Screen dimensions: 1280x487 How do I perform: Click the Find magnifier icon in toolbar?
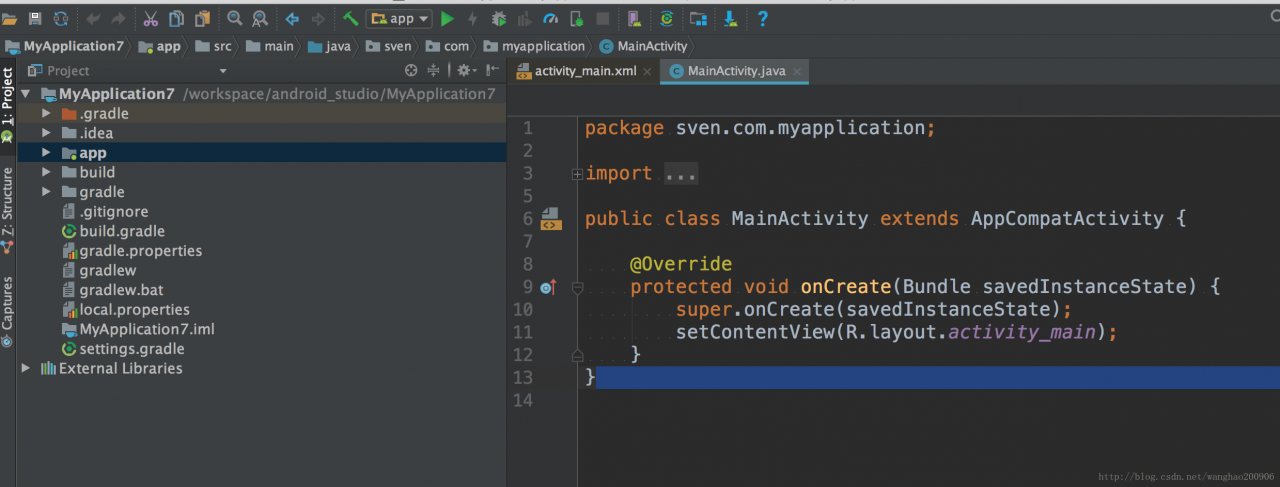[x=235, y=18]
